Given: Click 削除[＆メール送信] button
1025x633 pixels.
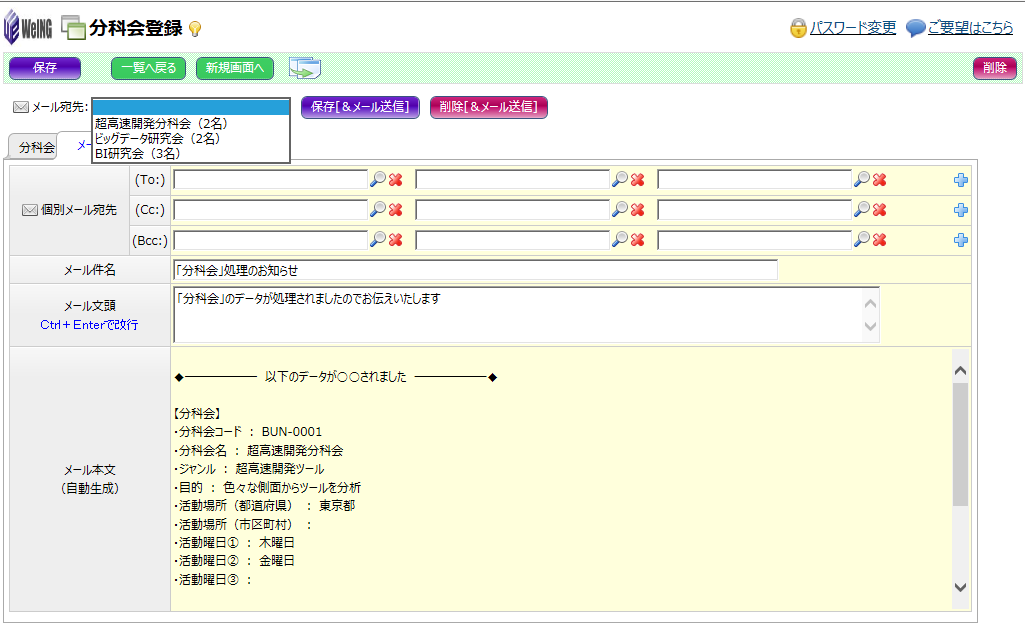Looking at the screenshot, I should coord(489,107).
